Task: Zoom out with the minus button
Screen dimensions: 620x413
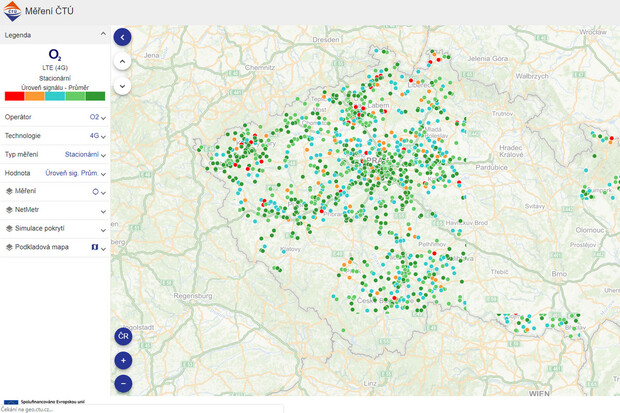Action: [123, 383]
